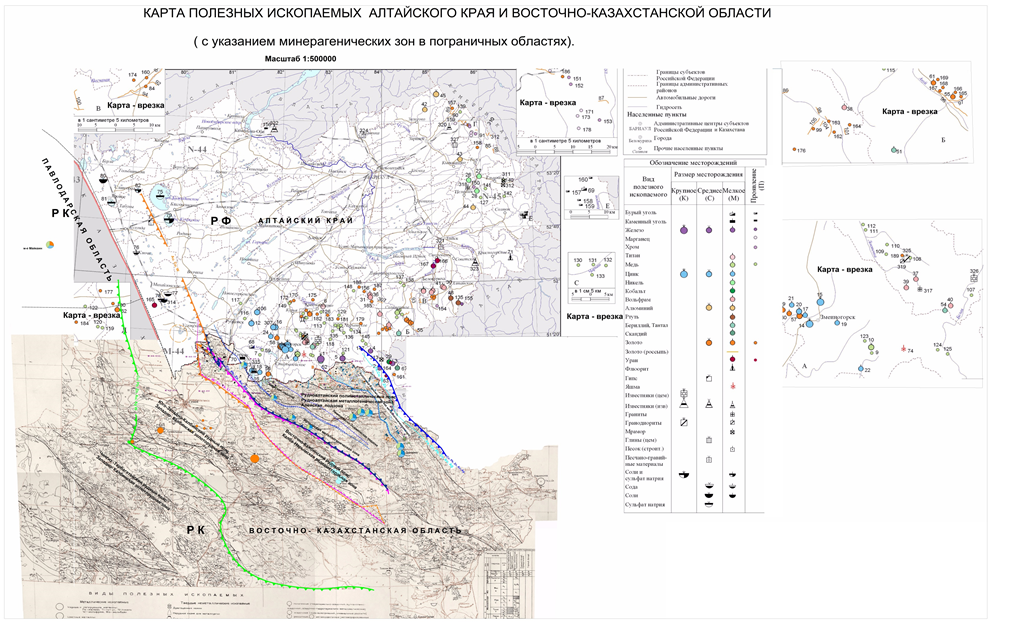Click the large zinc deposit symbol in legend

point(684,274)
